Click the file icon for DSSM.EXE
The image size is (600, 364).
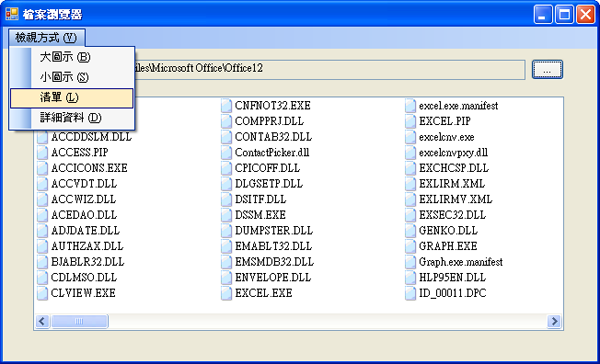click(x=227, y=215)
